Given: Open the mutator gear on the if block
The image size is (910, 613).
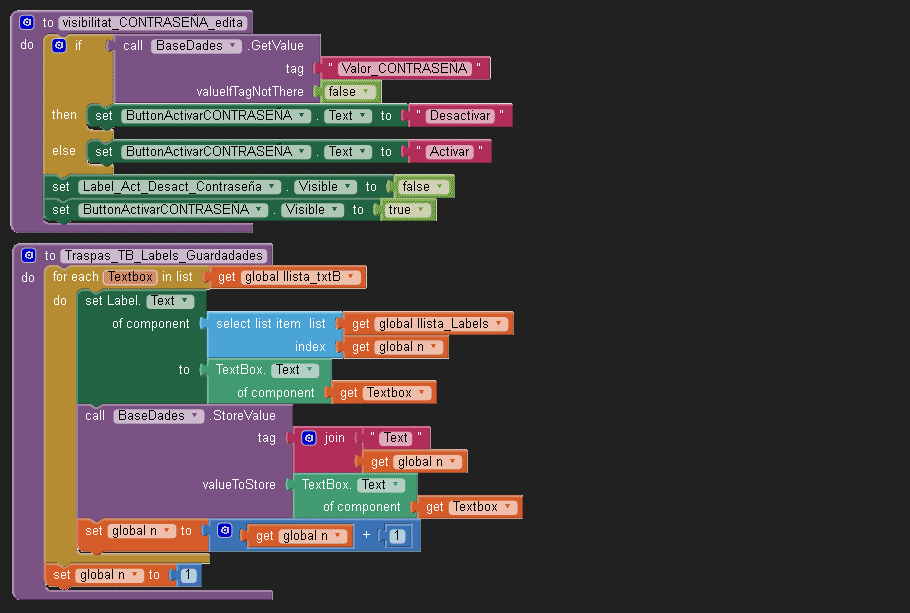Looking at the screenshot, I should (59, 46).
